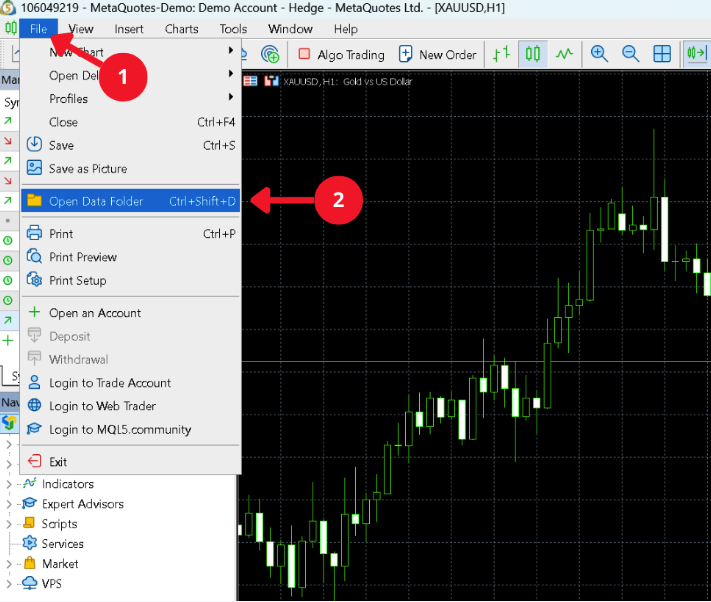The width and height of the screenshot is (711, 602).
Task: Click the Save as Picture menu icon
Action: point(34,168)
